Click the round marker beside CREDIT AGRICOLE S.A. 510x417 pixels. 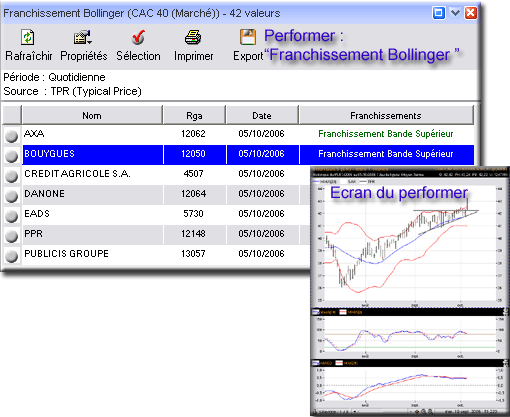point(12,176)
